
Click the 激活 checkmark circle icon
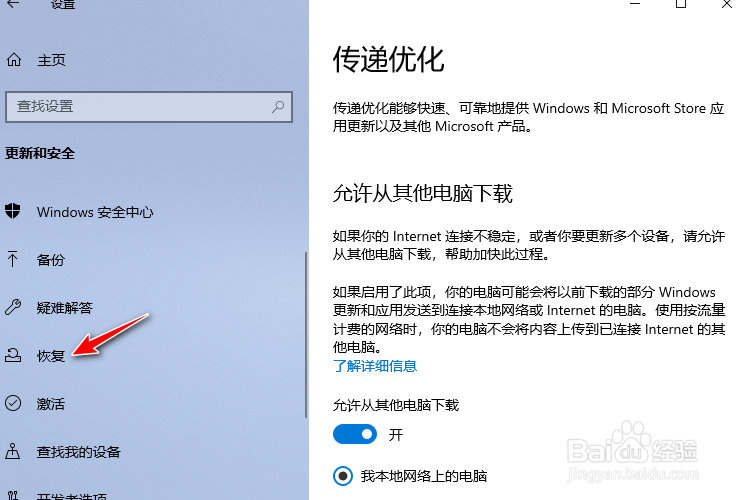pos(13,403)
